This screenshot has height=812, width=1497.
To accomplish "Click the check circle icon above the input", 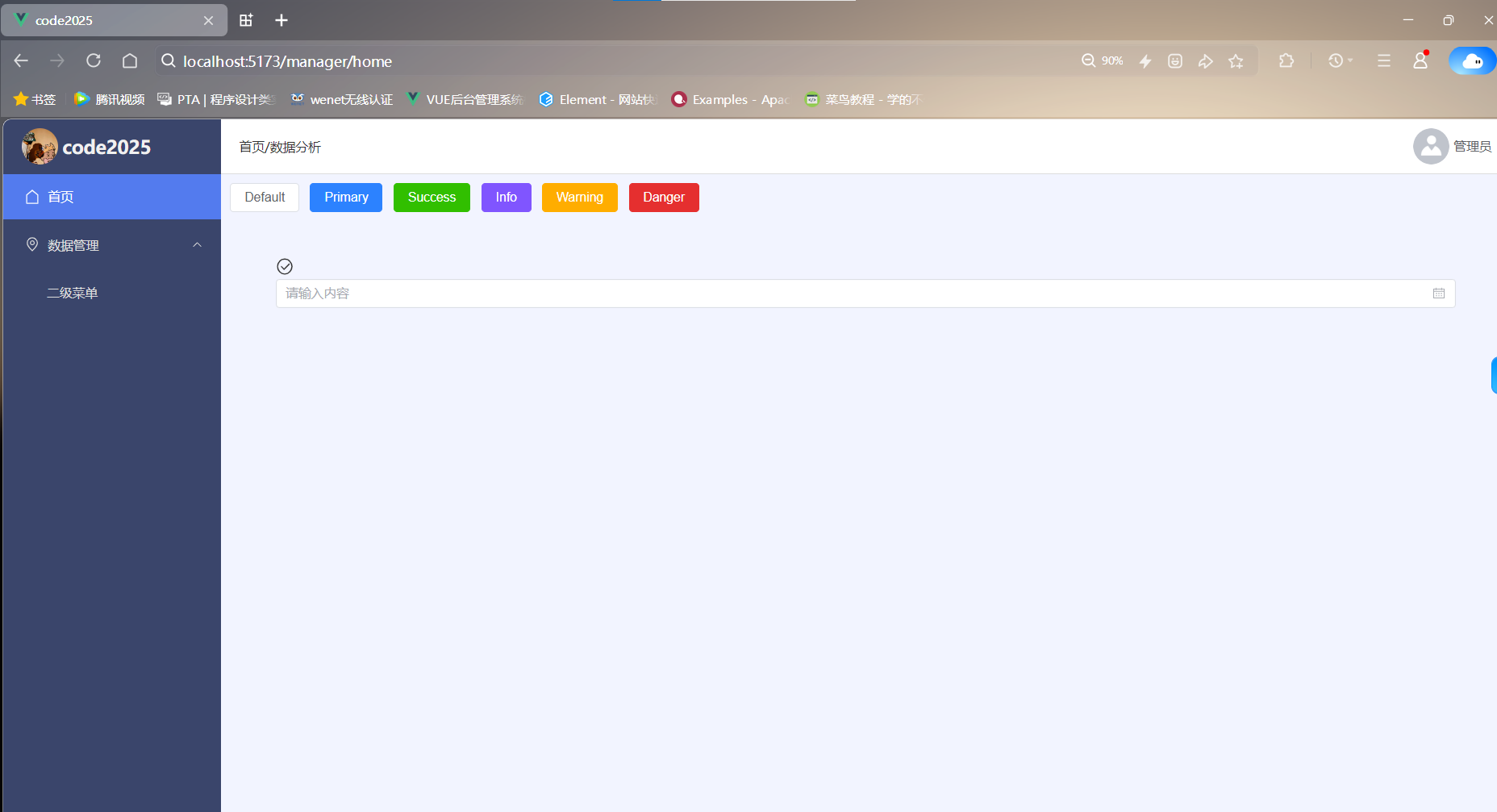I will [284, 266].
